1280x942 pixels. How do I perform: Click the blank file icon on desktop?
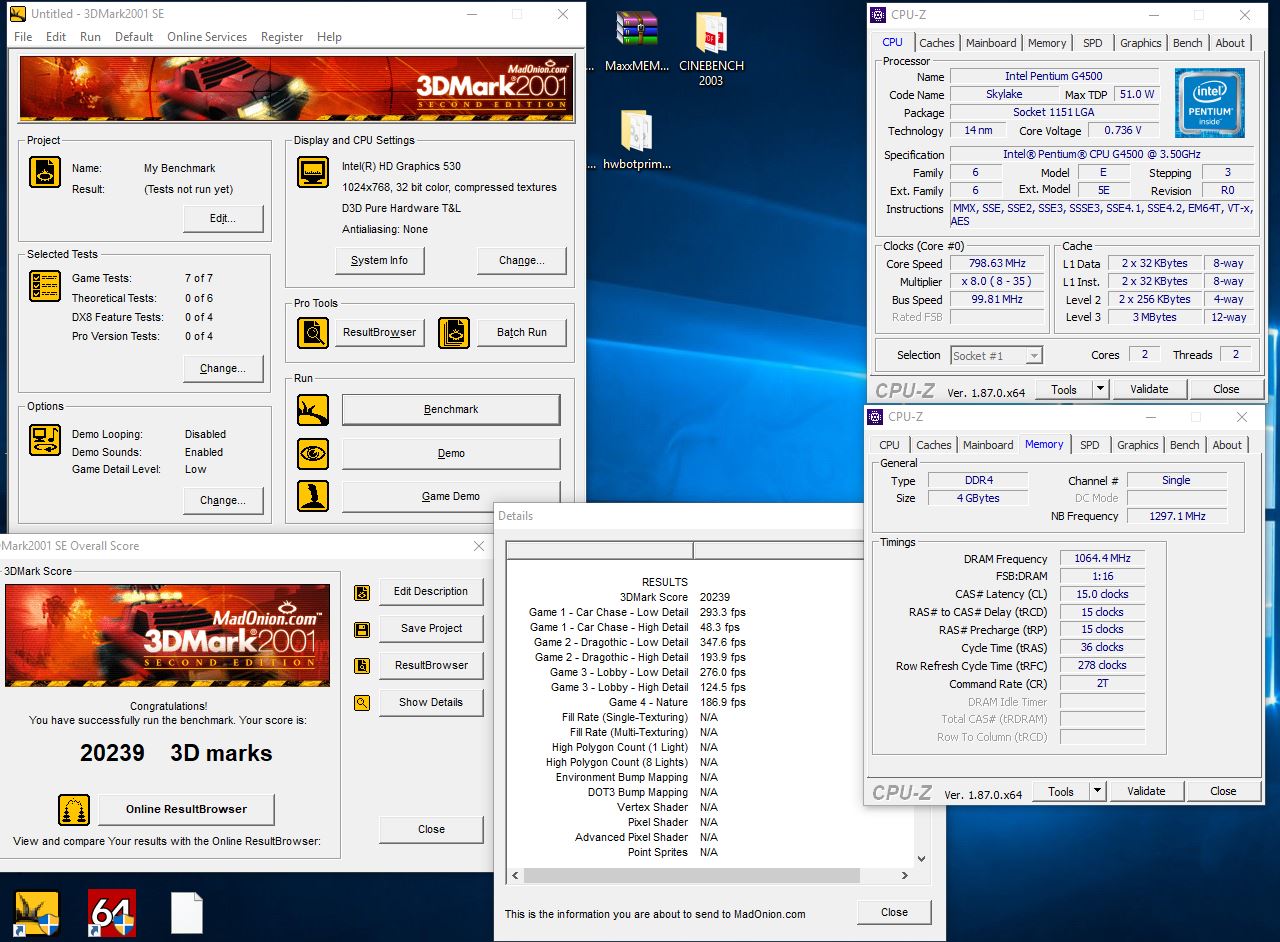click(187, 913)
